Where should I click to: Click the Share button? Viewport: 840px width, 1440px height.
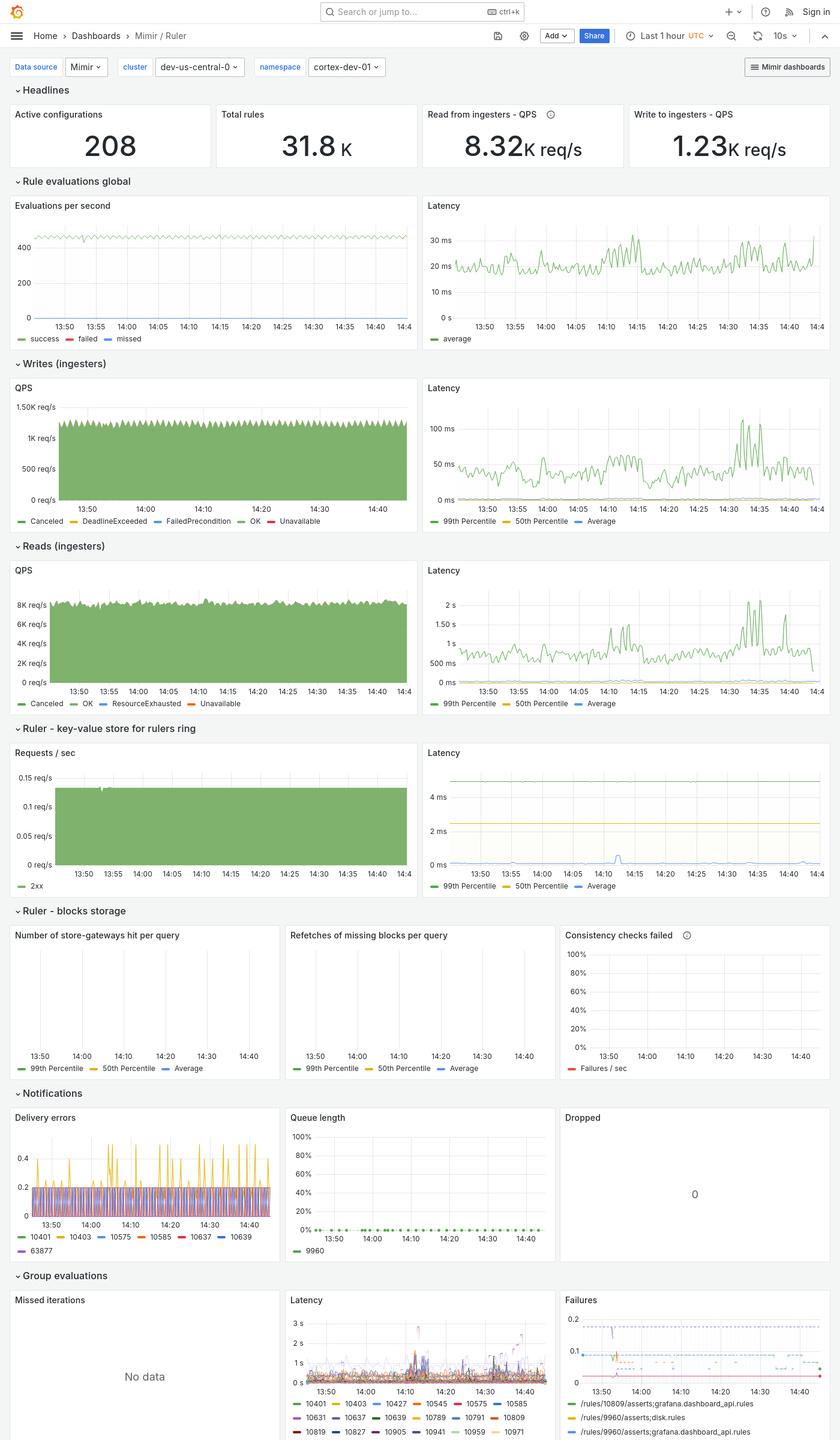(595, 36)
